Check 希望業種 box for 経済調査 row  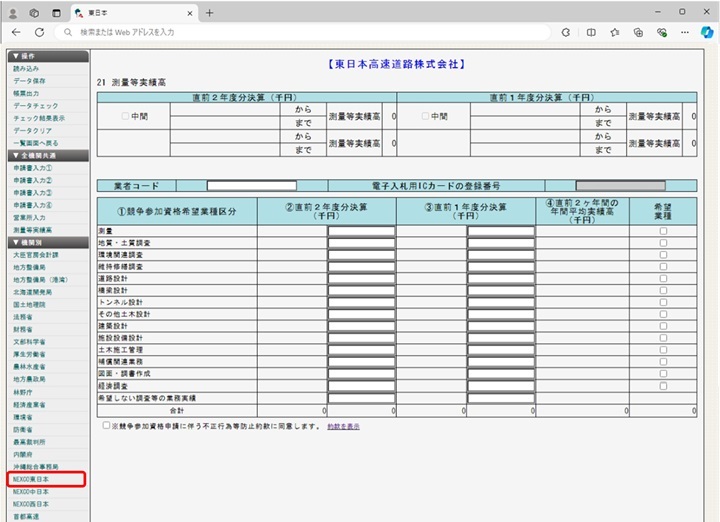(663, 386)
